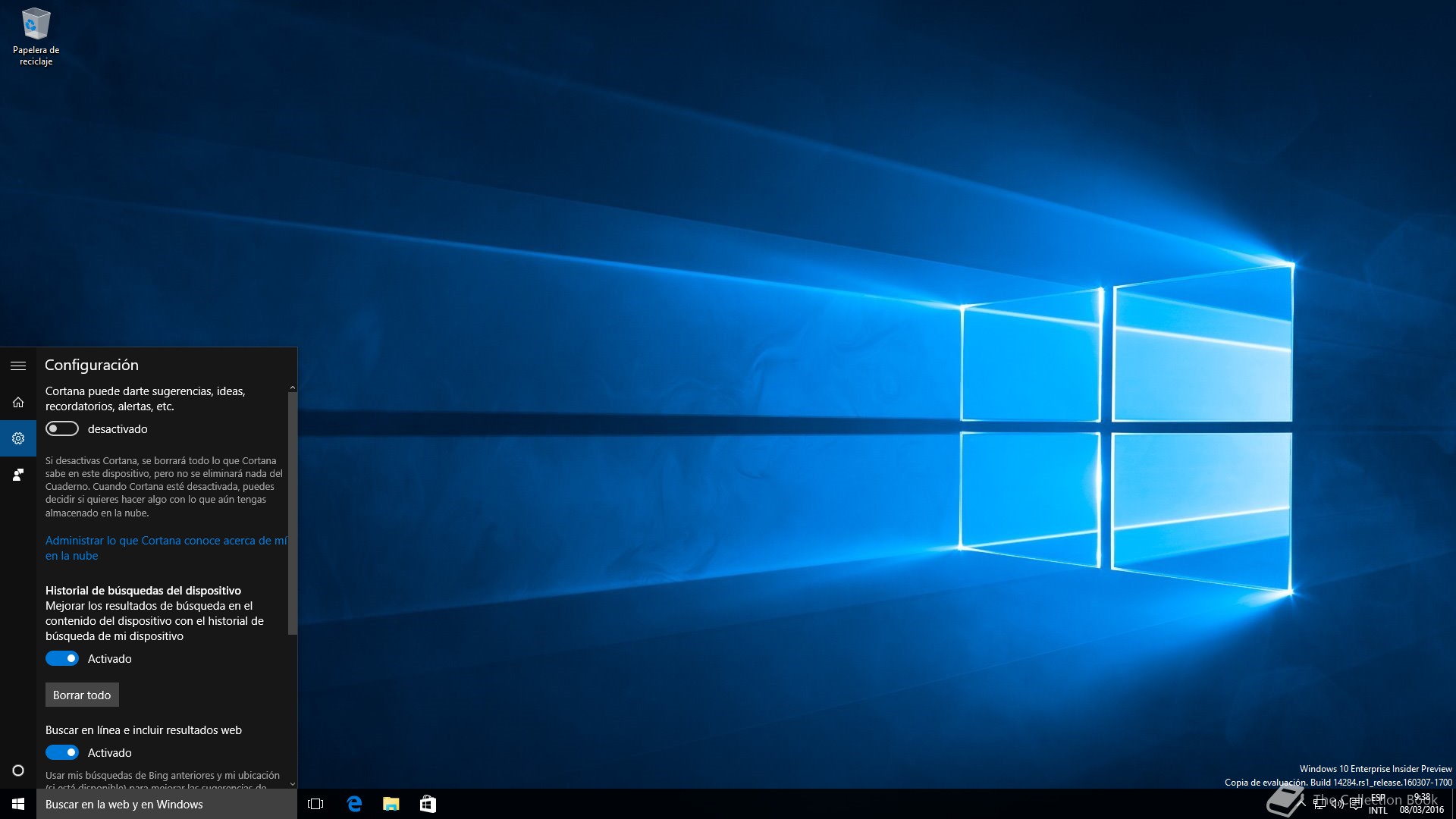The height and width of the screenshot is (819, 1456).
Task: Select the Papelera de reciclaje desktop icon
Action: pos(36,36)
